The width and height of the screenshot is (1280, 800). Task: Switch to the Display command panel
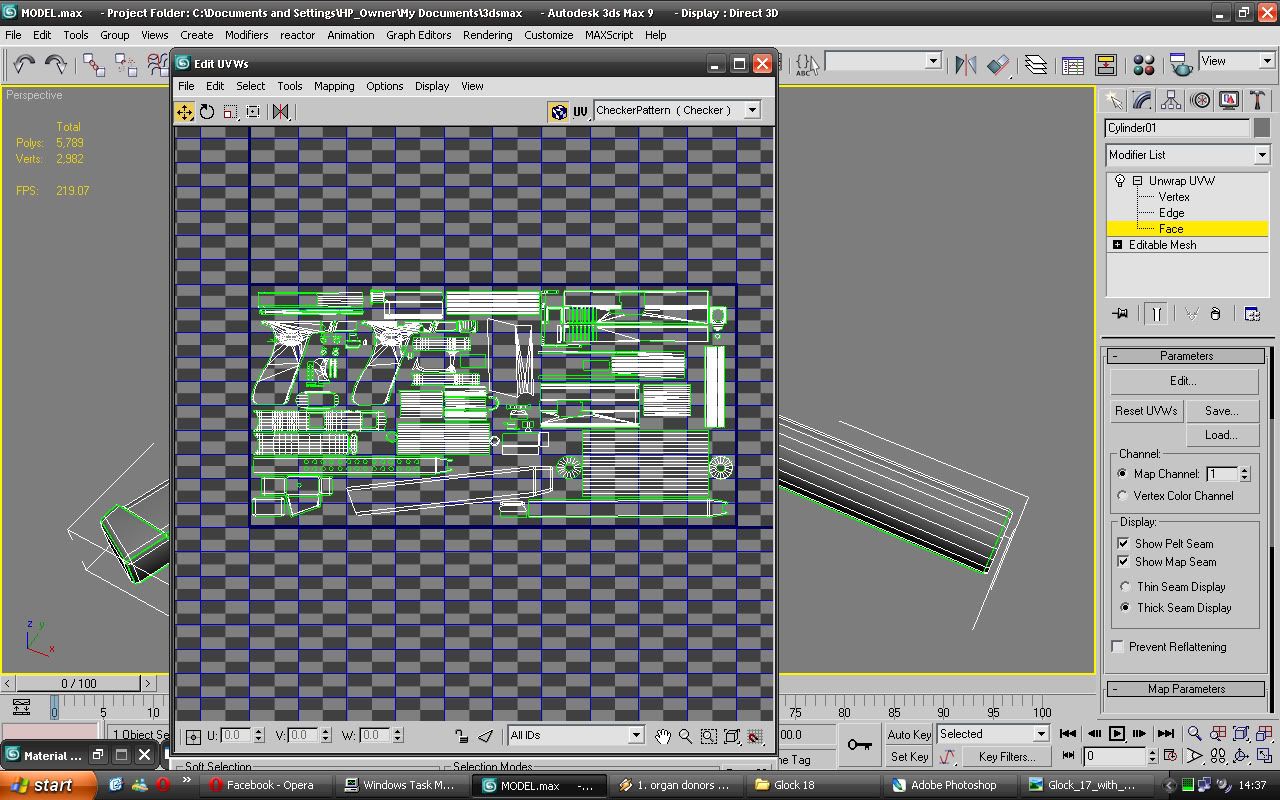pos(1229,100)
